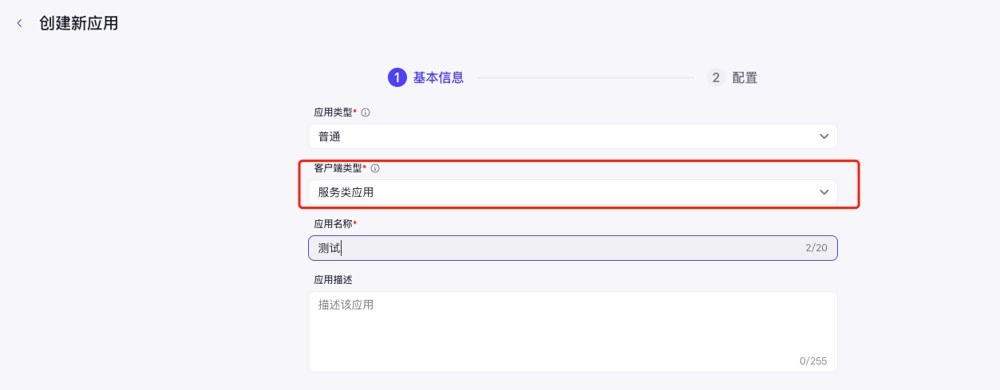This screenshot has height=390, width=1000.
Task: Switch to the 配置 step
Action: (745, 78)
